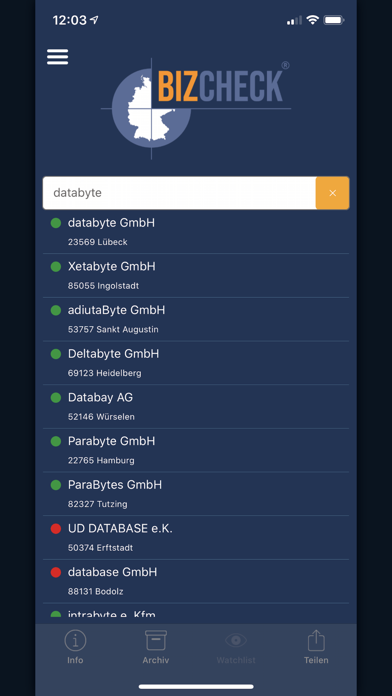The image size is (392, 696).
Task: Tap green status dot for Deltabyte GmbH
Action: click(55, 354)
